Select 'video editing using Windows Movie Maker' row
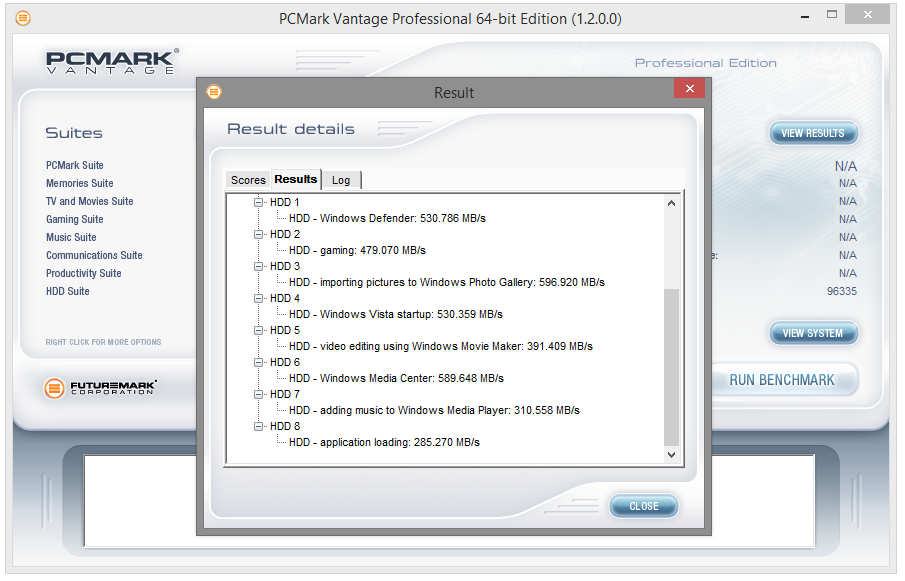The height and width of the screenshot is (581, 905). click(x=441, y=347)
